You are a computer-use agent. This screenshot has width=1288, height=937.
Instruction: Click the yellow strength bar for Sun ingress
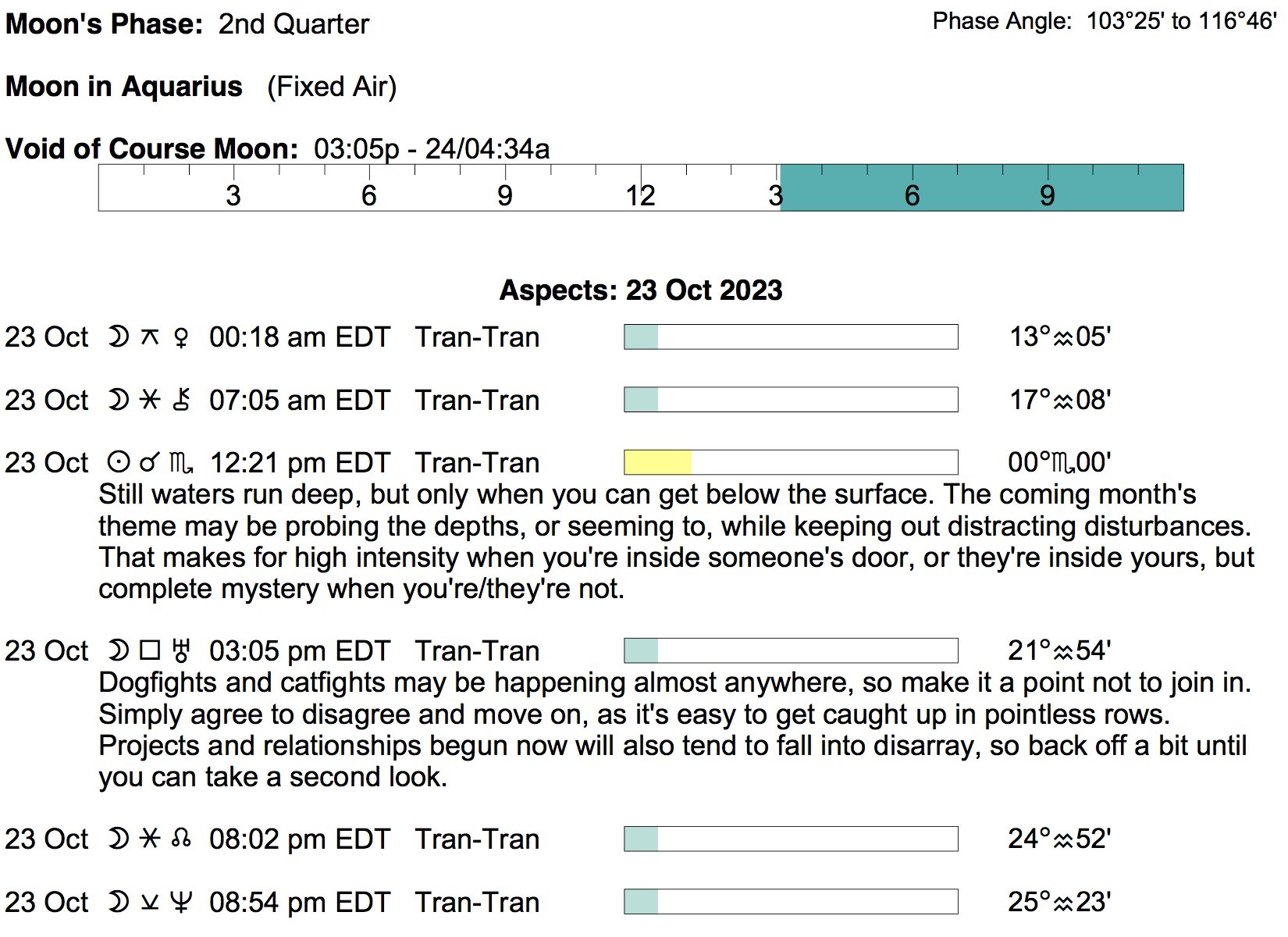tap(657, 462)
